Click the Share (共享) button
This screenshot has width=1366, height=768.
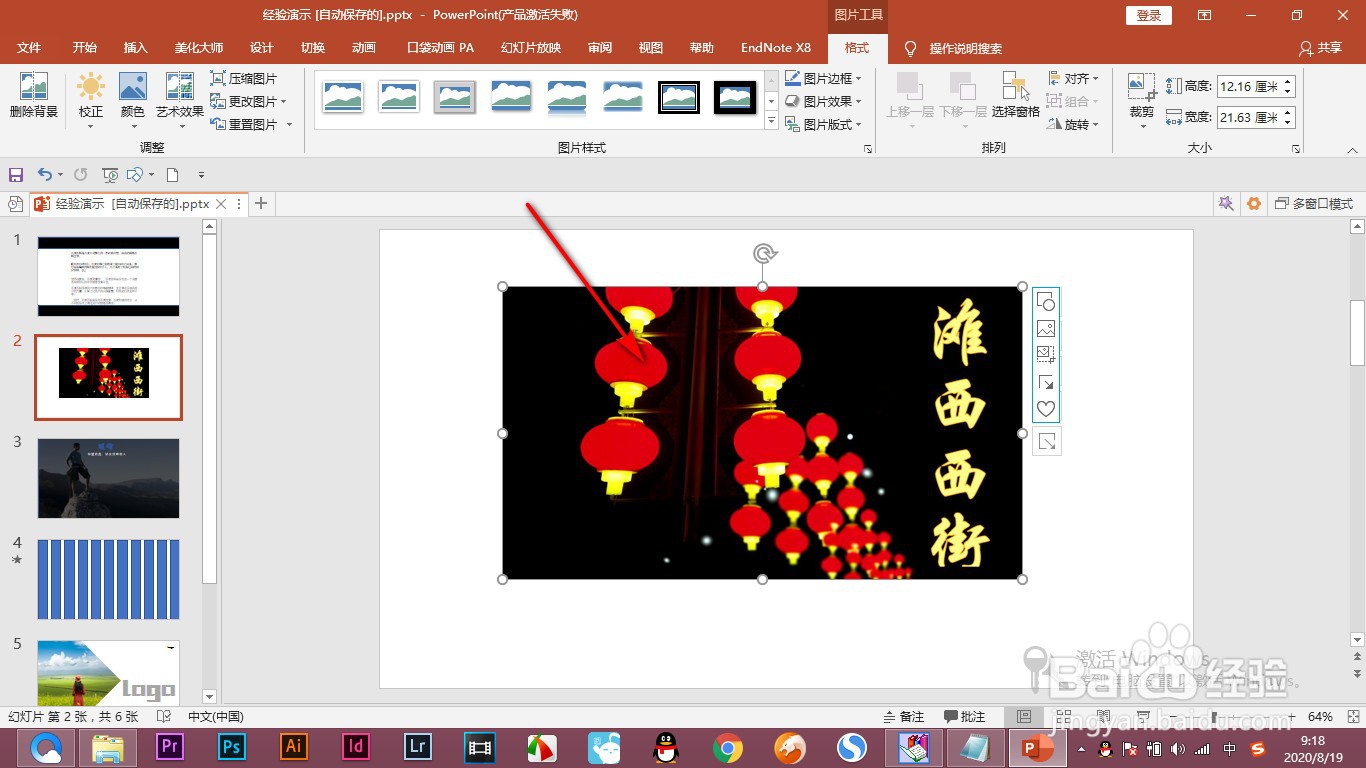coord(1321,48)
